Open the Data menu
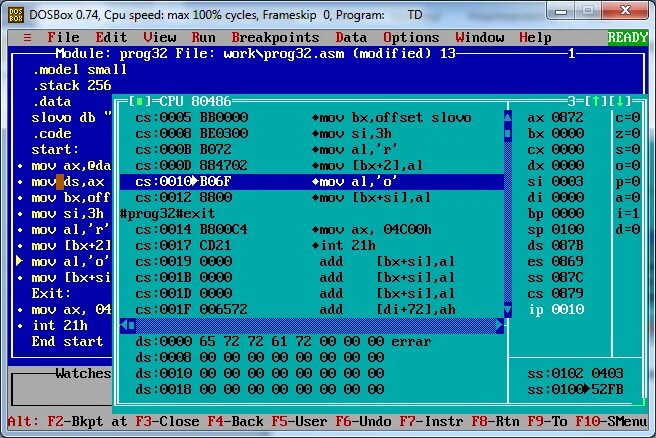Screen dimensions: 656x438 (351, 38)
